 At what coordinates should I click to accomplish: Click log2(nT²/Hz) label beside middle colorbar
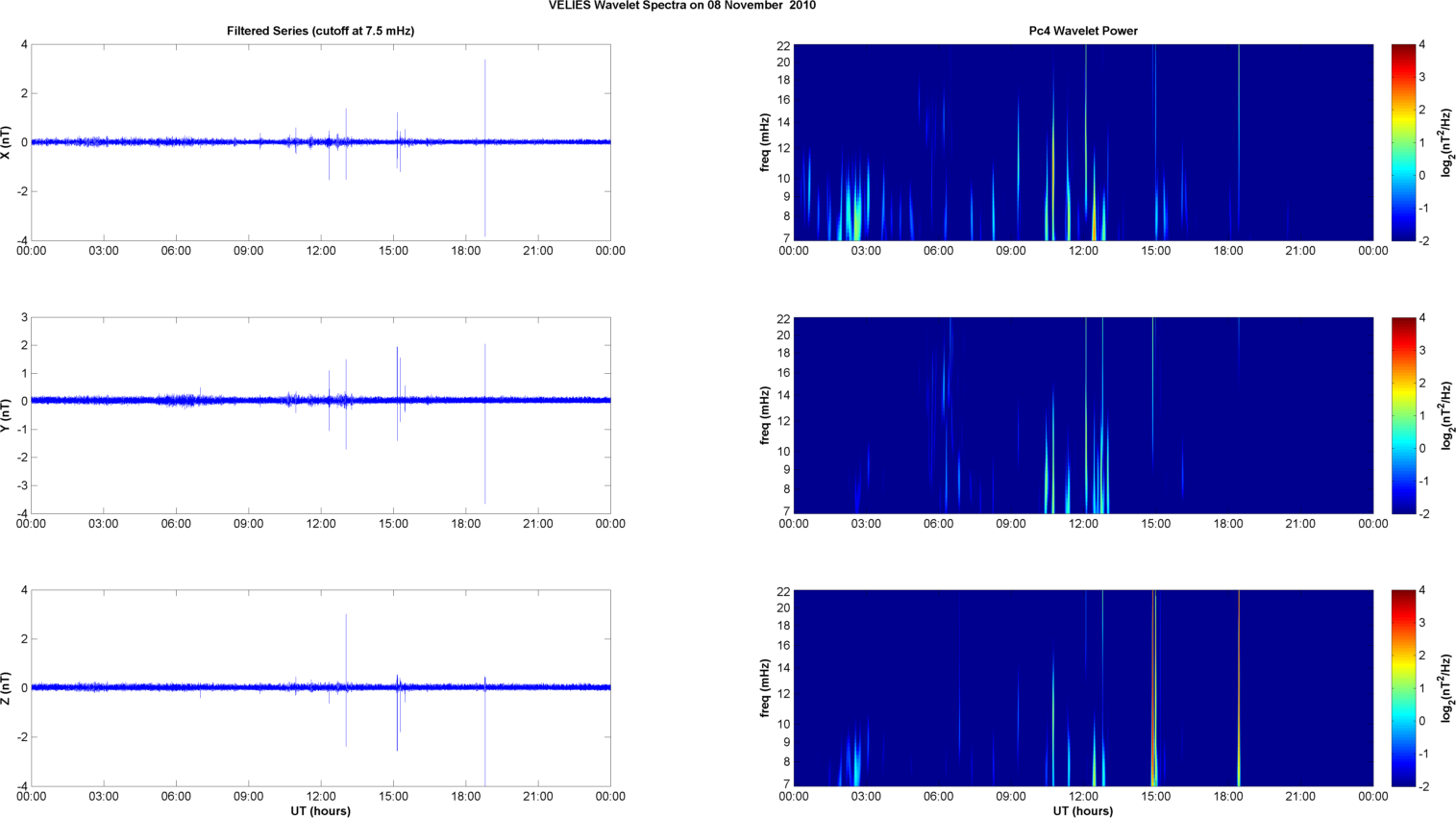(x=1446, y=415)
